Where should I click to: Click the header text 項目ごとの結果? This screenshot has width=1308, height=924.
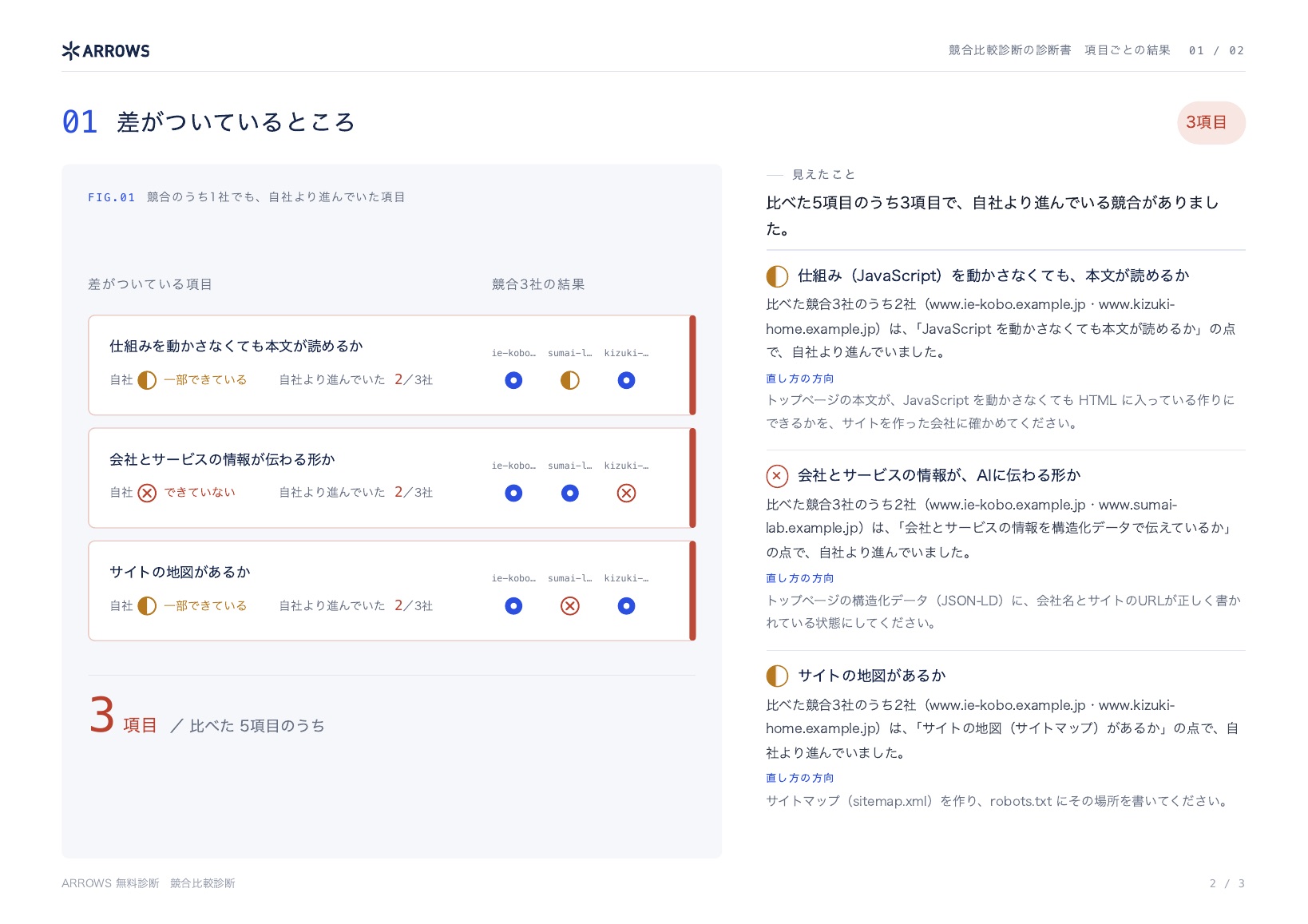1127,50
